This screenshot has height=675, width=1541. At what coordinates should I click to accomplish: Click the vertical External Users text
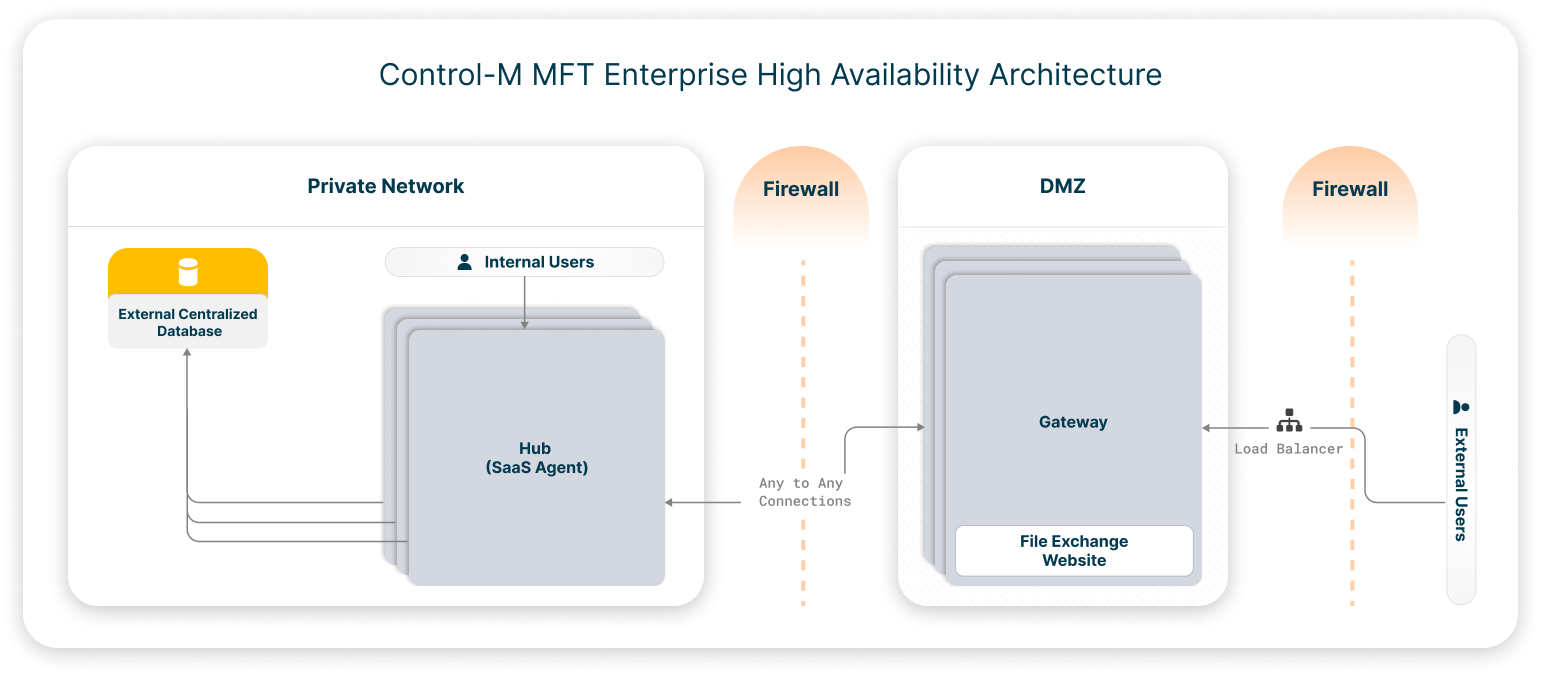click(x=1461, y=484)
